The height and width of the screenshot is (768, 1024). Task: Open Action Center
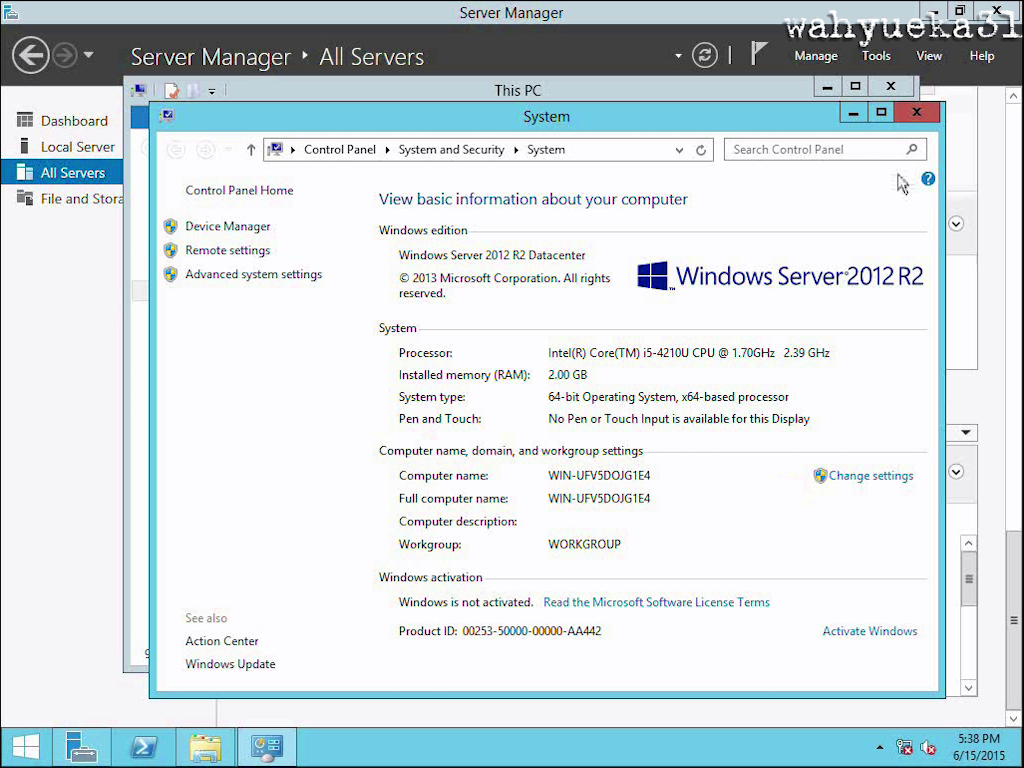point(221,641)
